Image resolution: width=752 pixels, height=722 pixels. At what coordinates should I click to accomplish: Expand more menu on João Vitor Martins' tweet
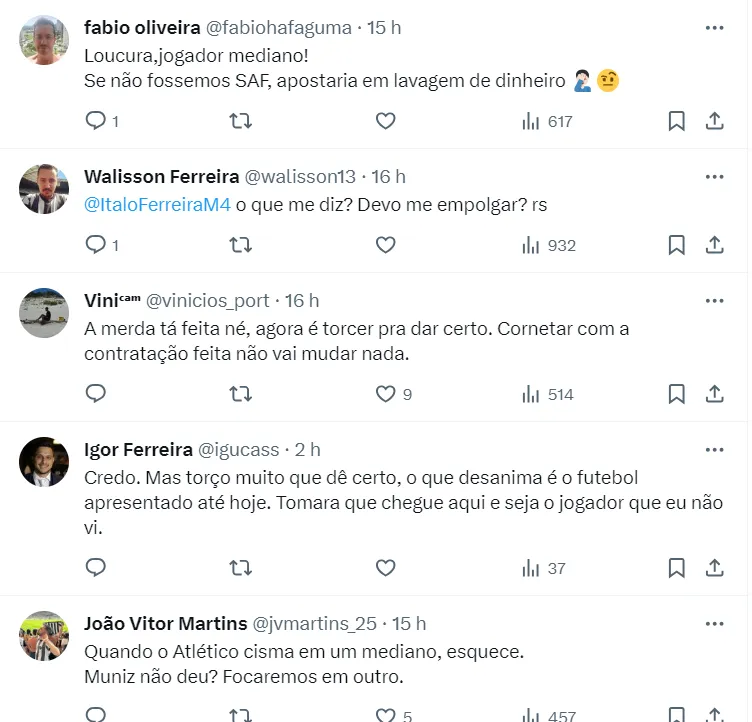pyautogui.click(x=714, y=623)
